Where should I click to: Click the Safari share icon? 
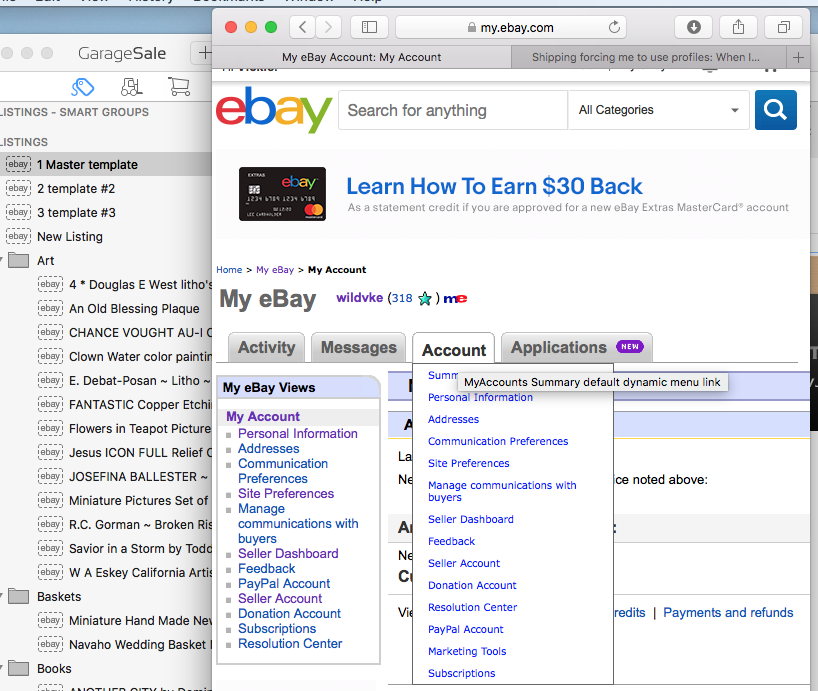click(738, 27)
